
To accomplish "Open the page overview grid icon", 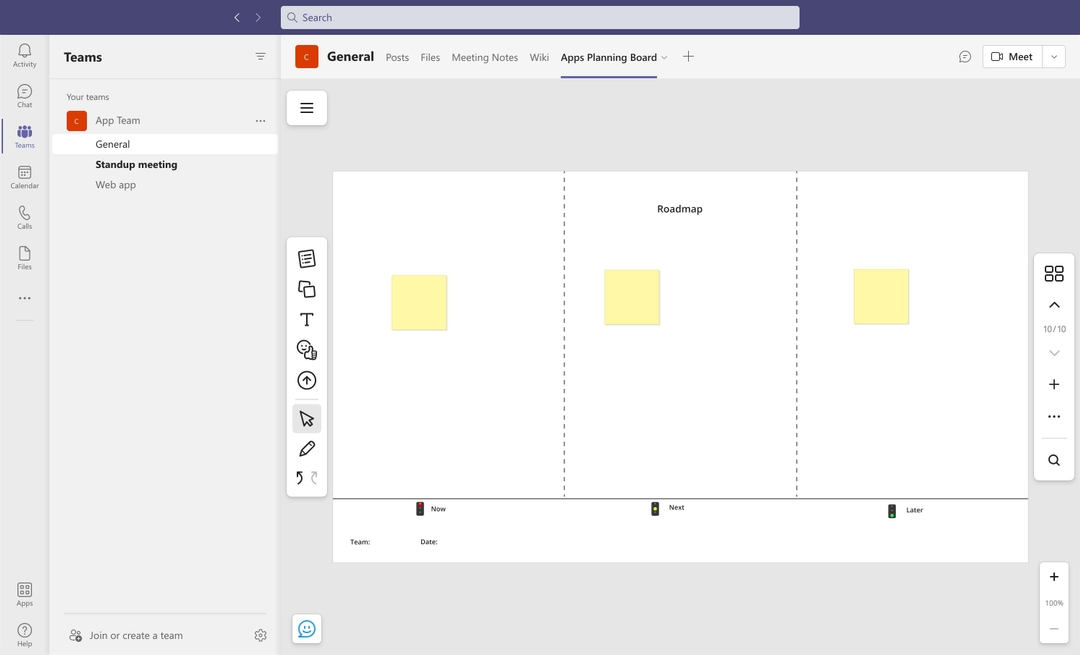I will 1054,272.
